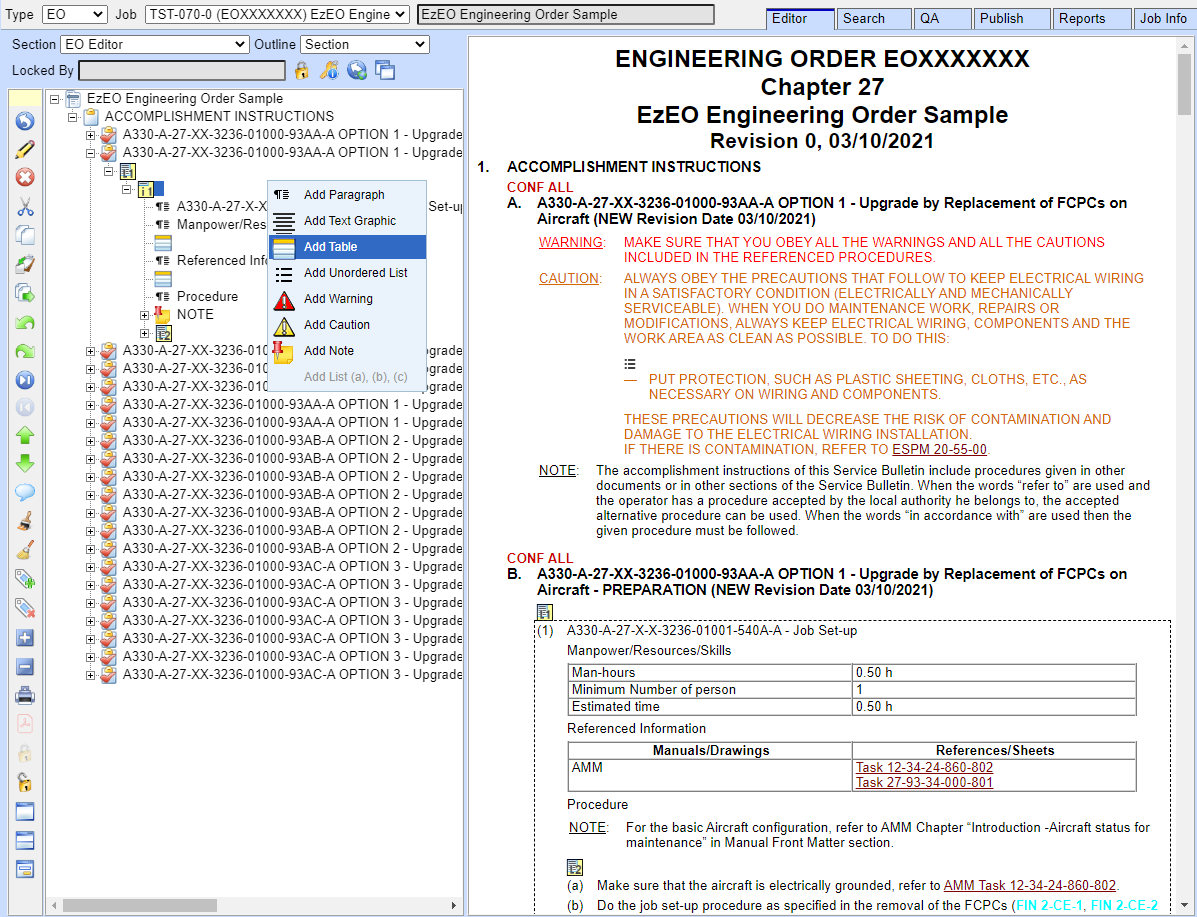Choose Add Text Graphic from context menu
Image resolution: width=1197 pixels, height=917 pixels.
click(x=347, y=221)
